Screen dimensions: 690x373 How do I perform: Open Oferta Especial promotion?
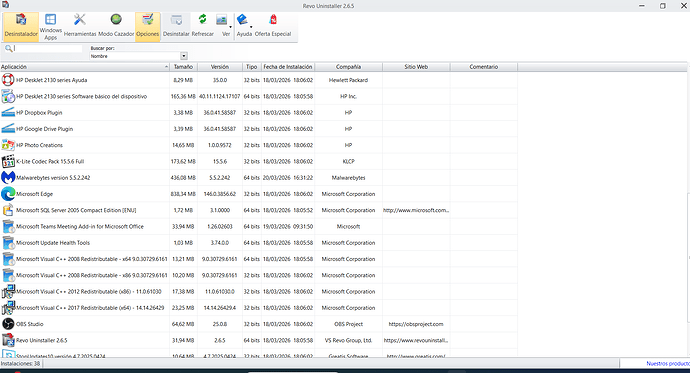(x=273, y=26)
